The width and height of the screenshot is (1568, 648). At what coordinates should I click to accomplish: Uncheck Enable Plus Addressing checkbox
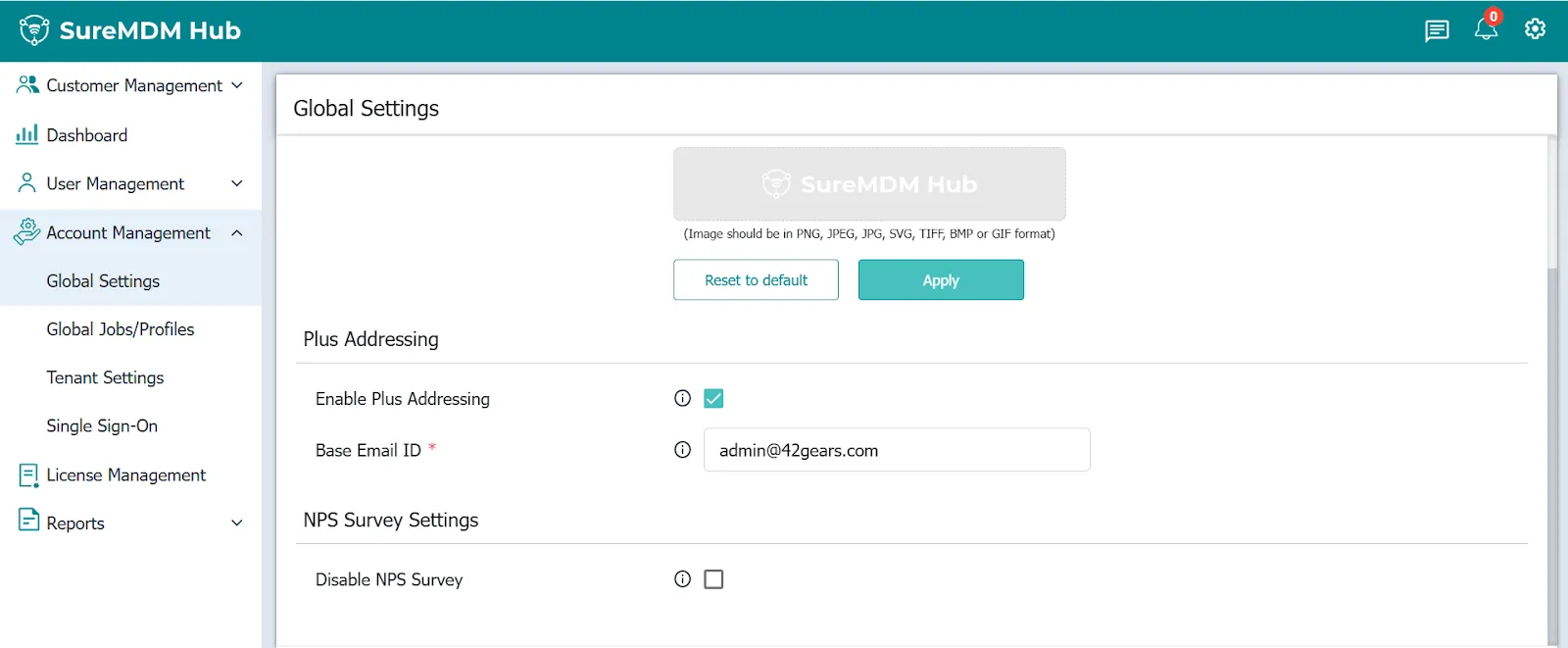713,398
